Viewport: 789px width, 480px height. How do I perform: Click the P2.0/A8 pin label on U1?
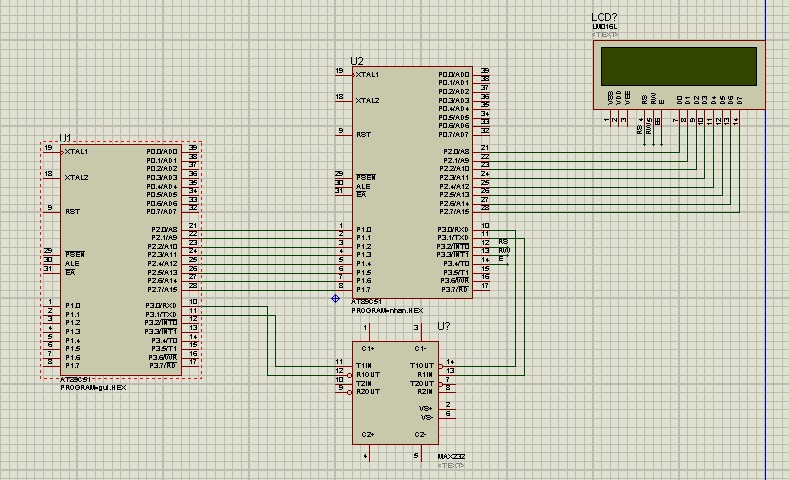[x=164, y=229]
